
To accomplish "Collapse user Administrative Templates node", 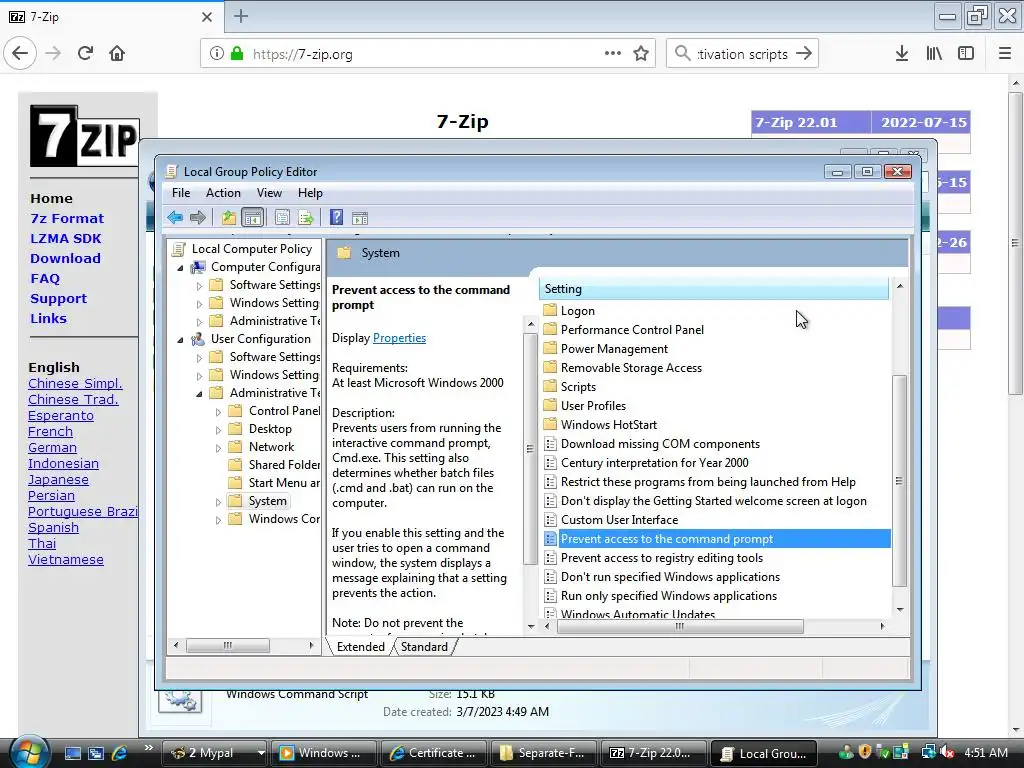I will coord(199,394).
